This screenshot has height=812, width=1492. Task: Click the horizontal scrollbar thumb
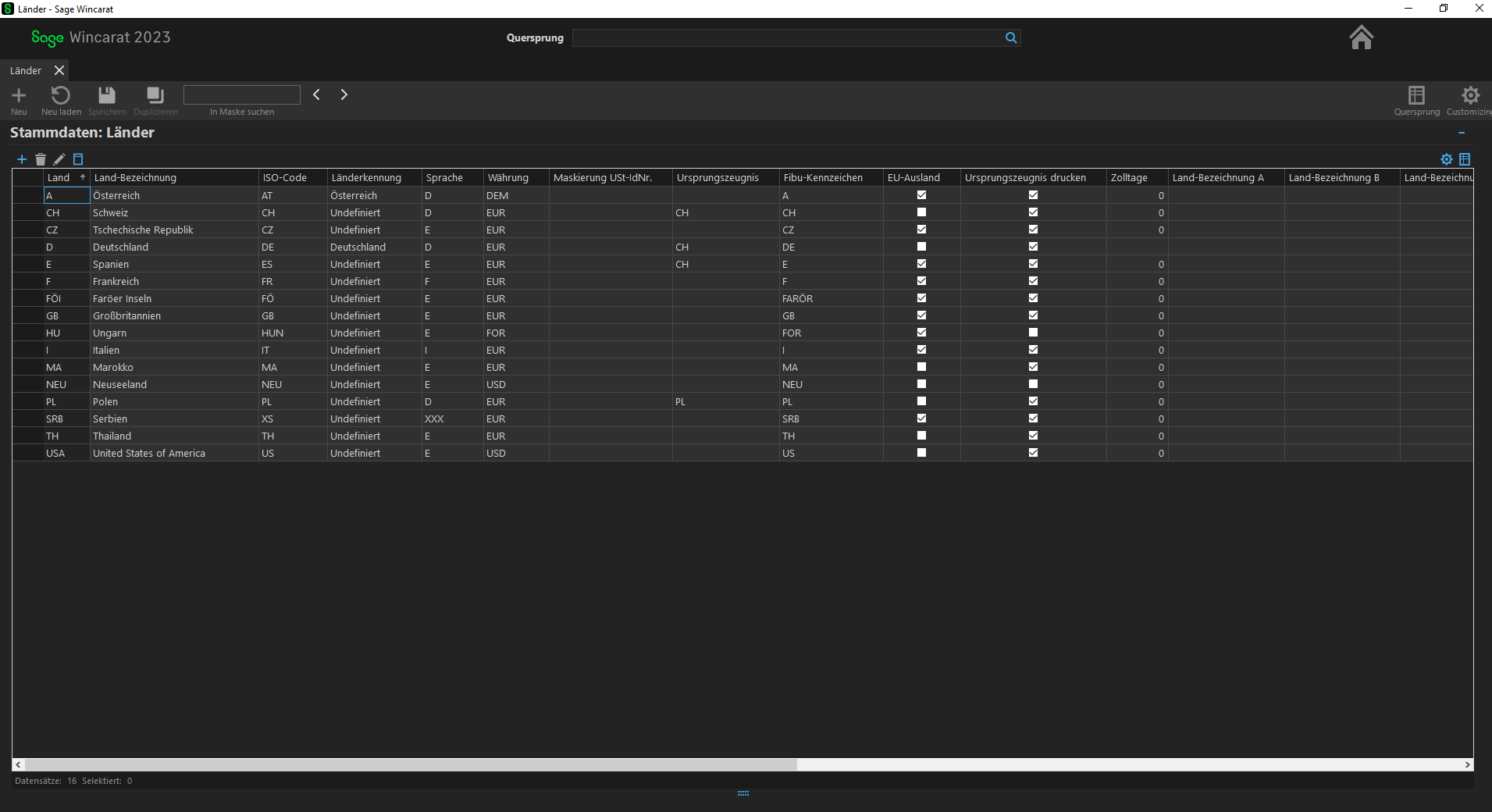point(411,765)
